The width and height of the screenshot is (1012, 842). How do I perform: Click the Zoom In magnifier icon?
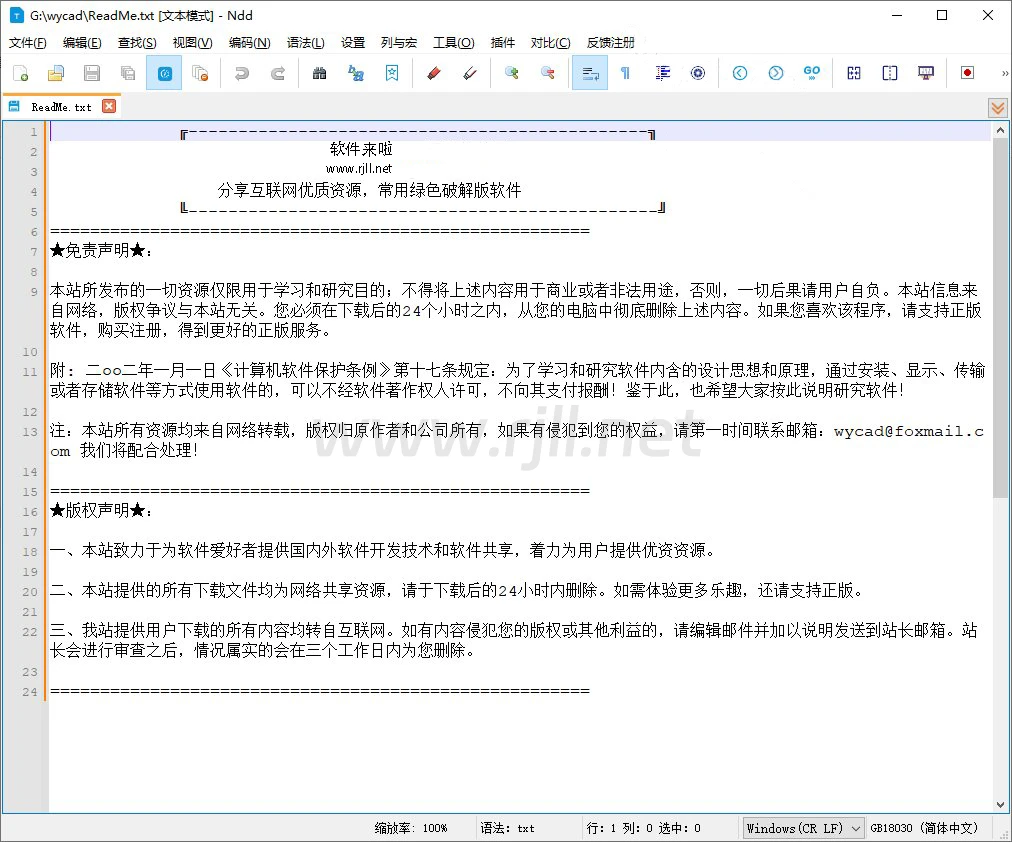pyautogui.click(x=511, y=73)
